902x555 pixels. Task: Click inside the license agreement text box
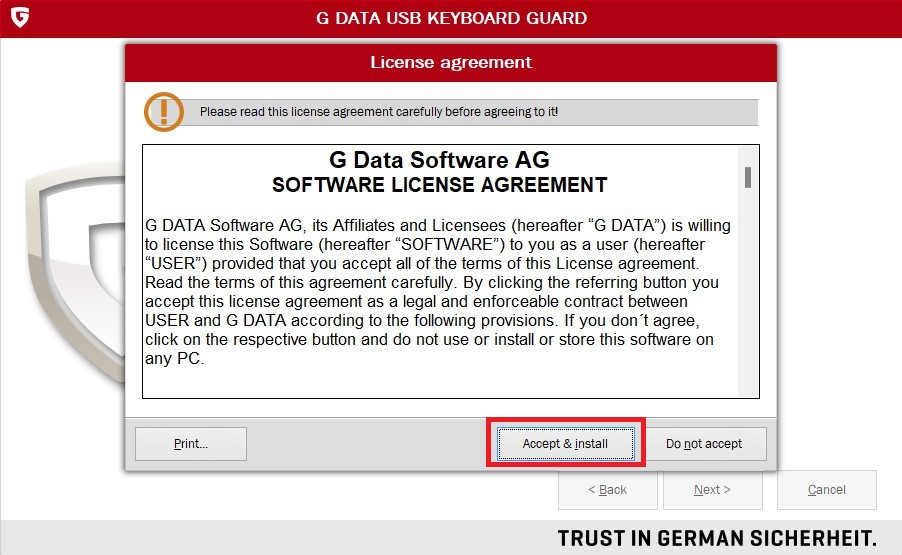pos(451,271)
